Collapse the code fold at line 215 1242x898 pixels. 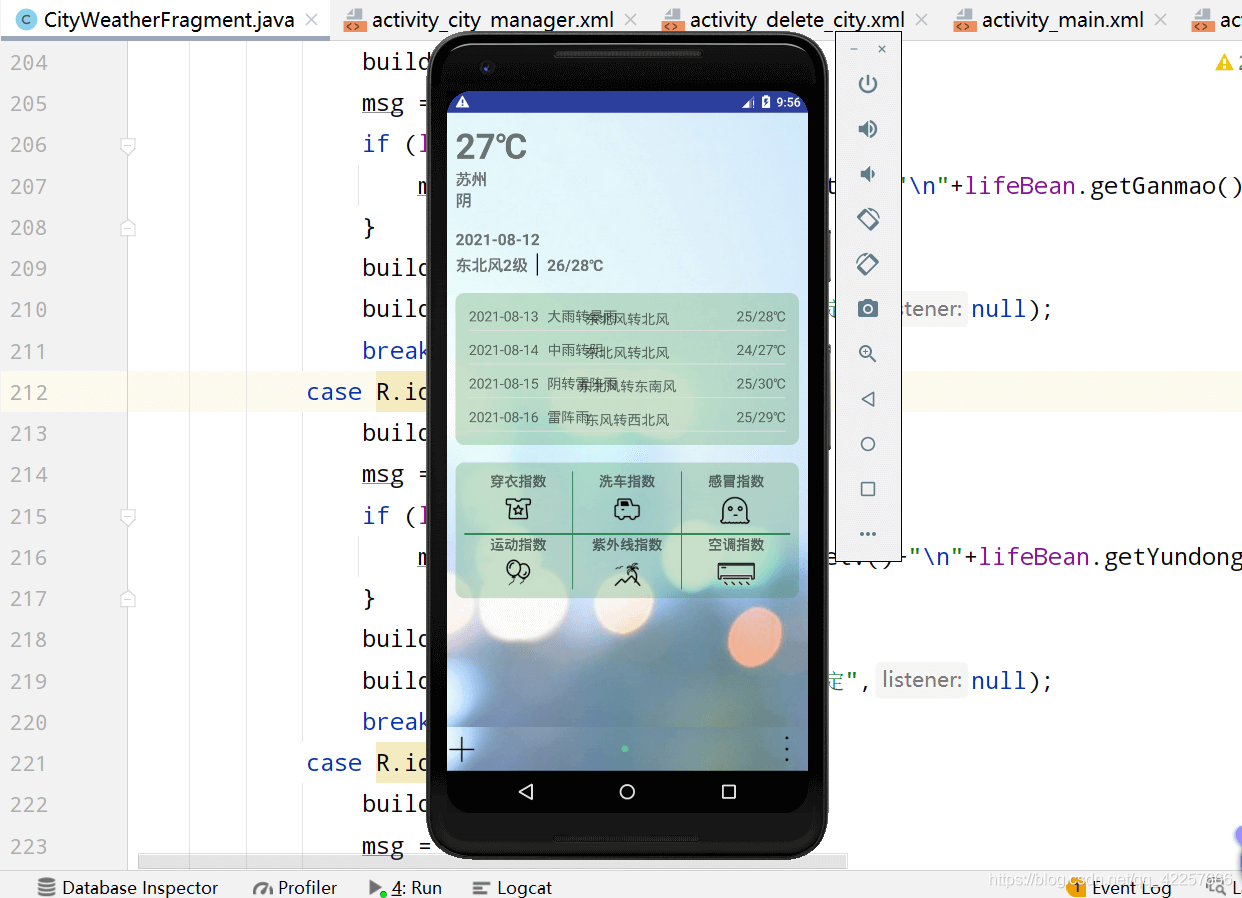click(127, 516)
